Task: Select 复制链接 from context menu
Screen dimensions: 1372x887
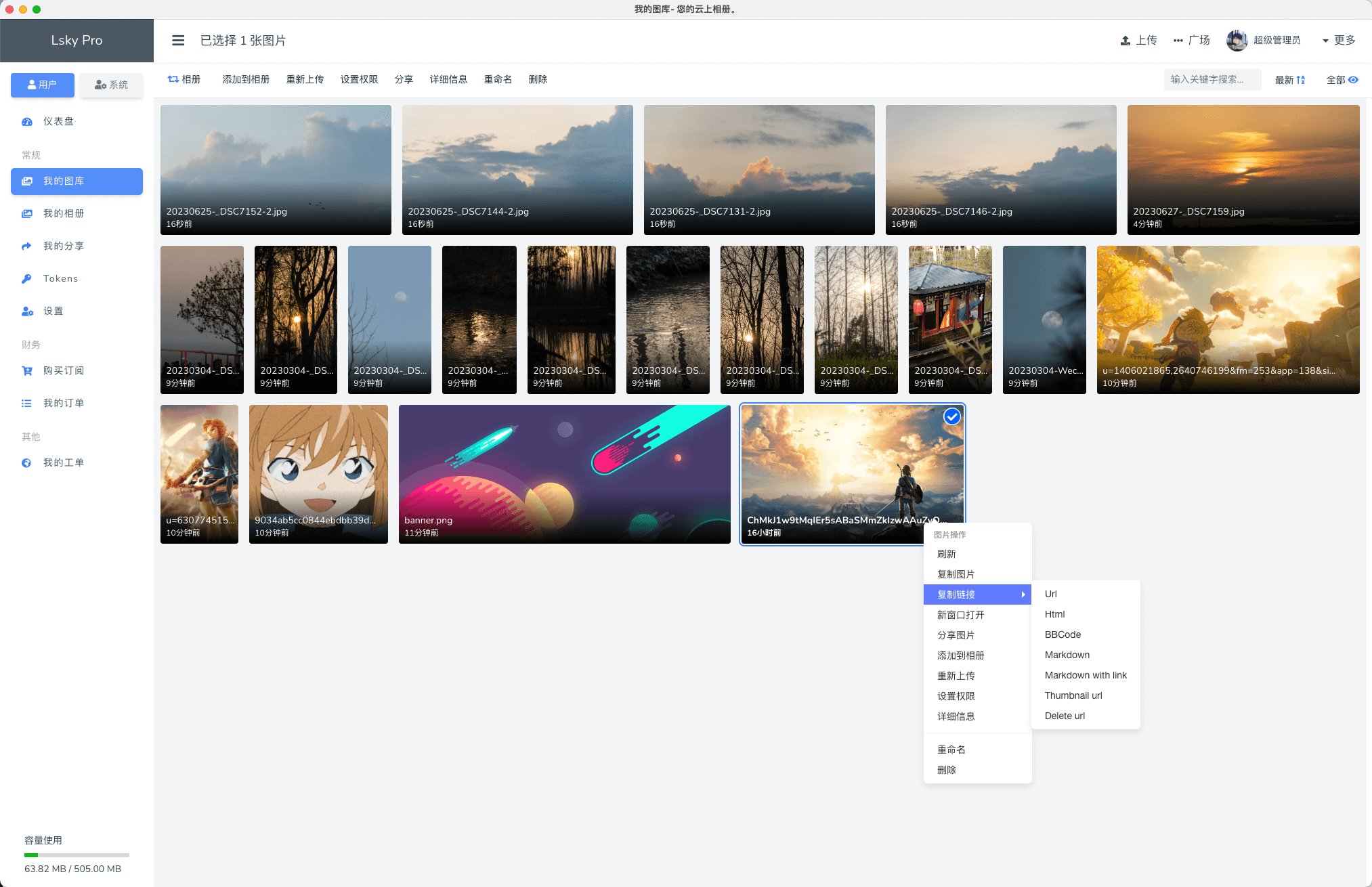Action: 975,594
